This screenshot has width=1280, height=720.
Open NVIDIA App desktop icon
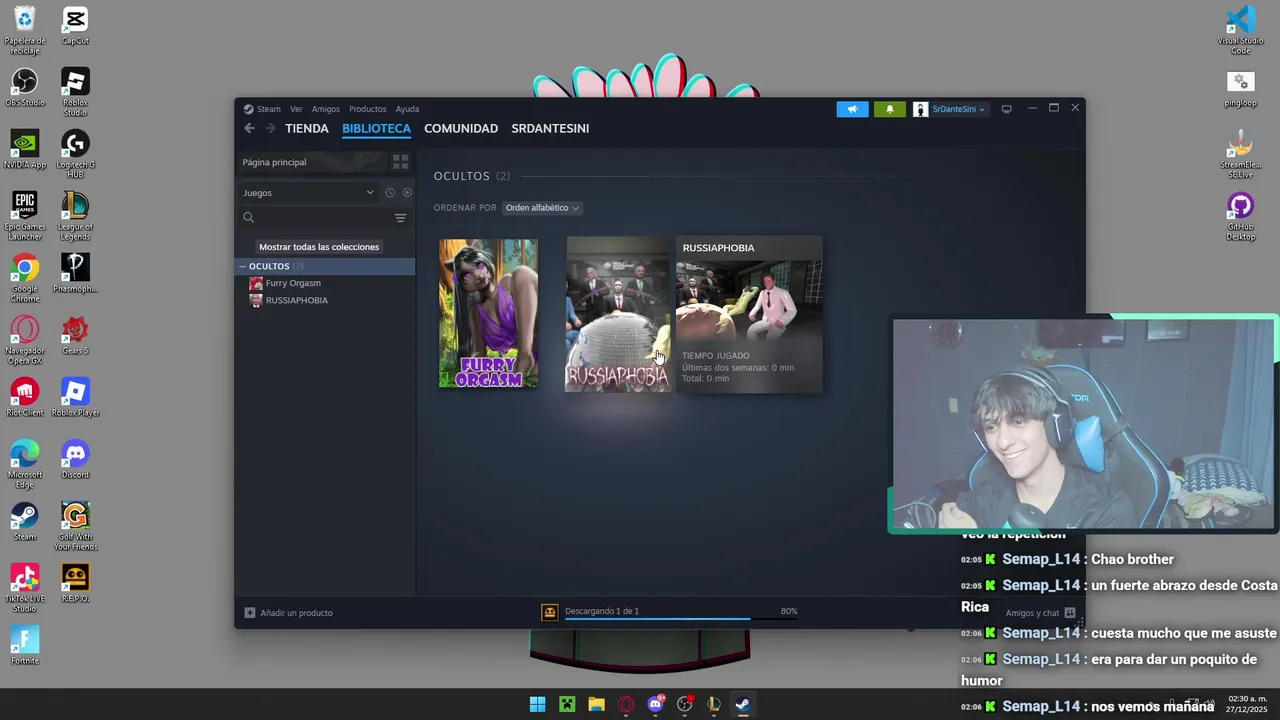(25, 150)
